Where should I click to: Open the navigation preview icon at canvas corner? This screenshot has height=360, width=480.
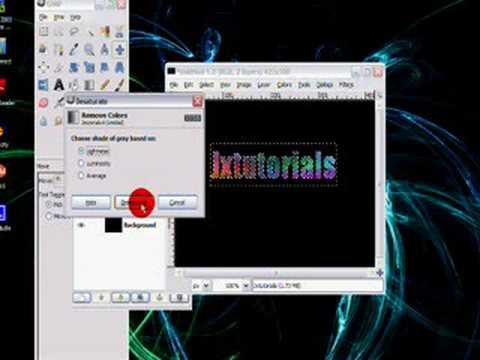point(380,273)
